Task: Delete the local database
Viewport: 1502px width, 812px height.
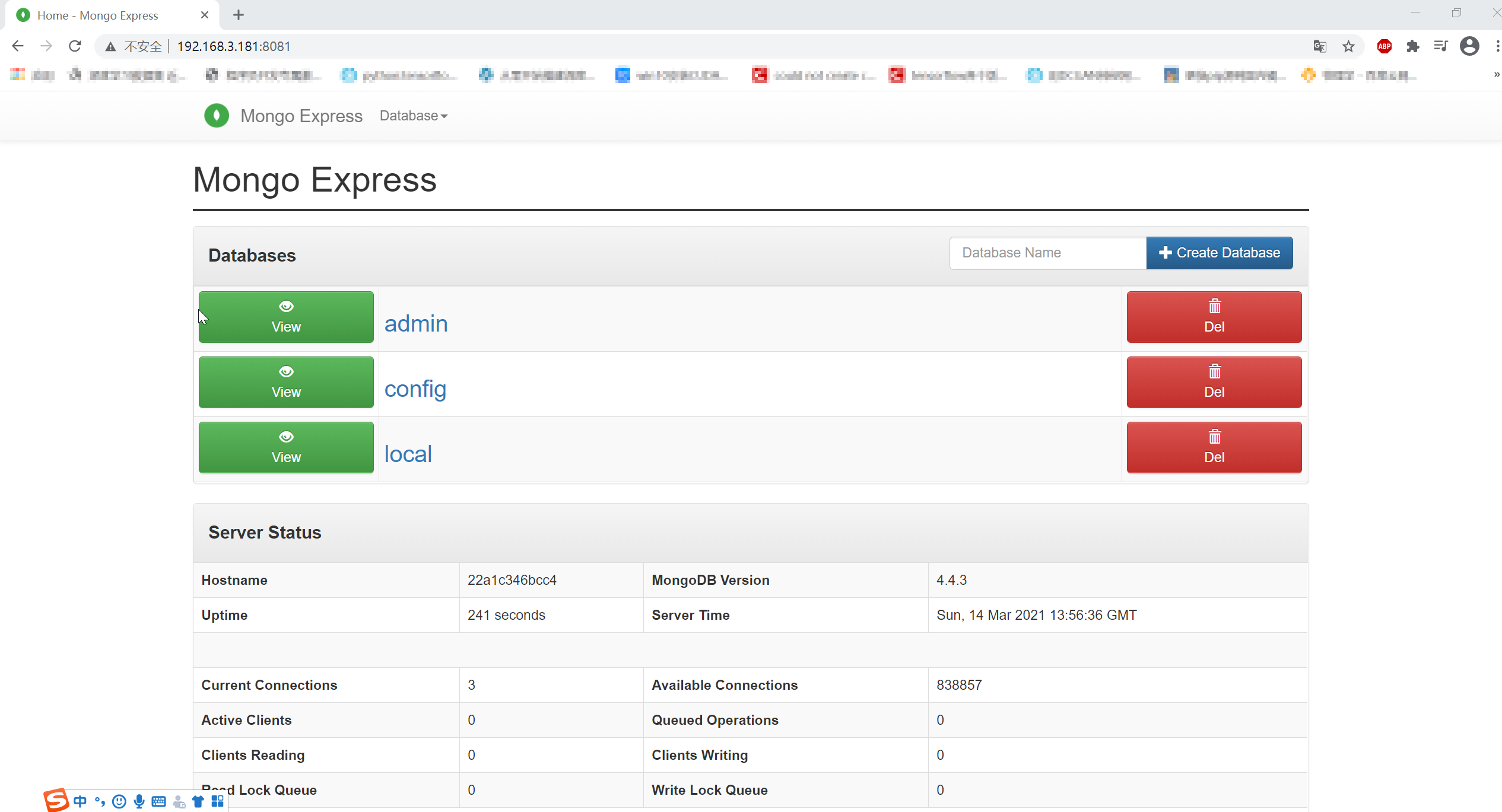Action: point(1214,447)
